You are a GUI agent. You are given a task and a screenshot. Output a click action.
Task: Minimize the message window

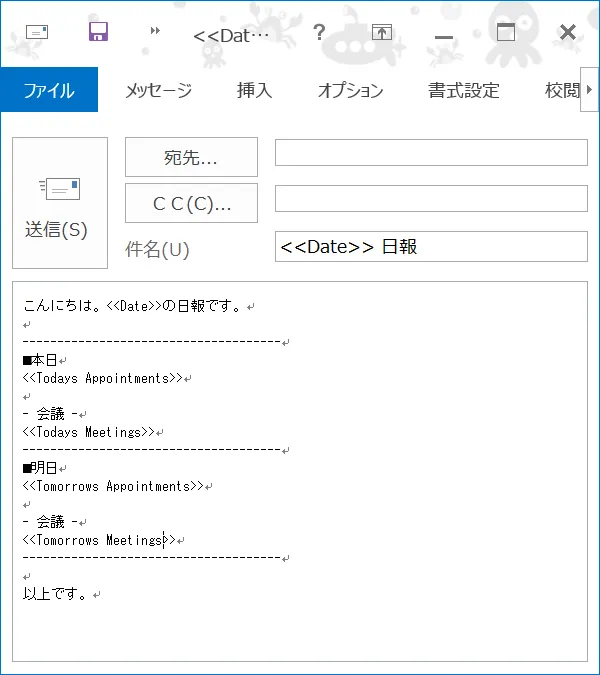pos(444,37)
